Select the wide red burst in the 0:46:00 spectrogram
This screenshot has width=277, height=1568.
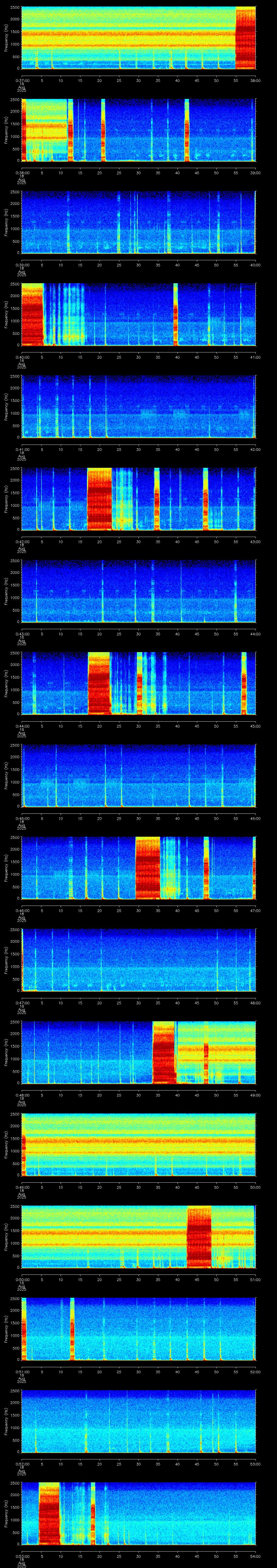(x=147, y=868)
